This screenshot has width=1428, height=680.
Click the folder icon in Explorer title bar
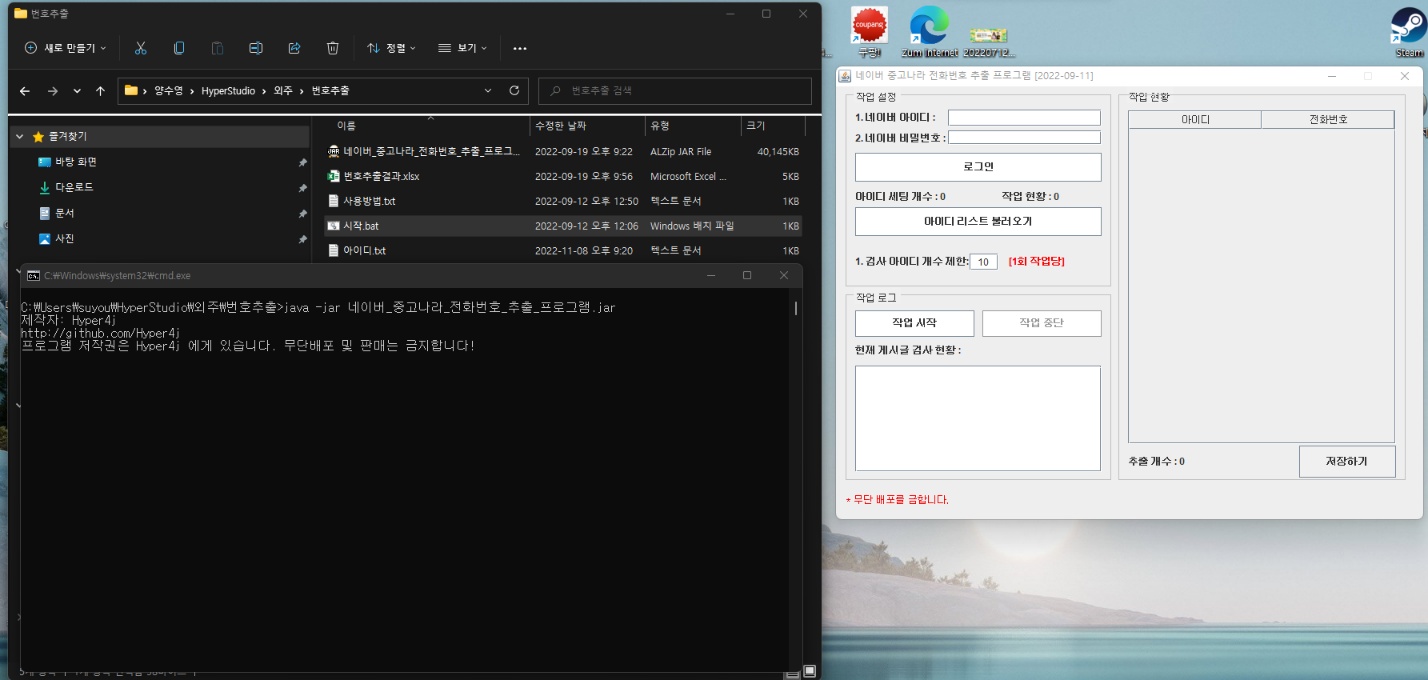click(20, 14)
